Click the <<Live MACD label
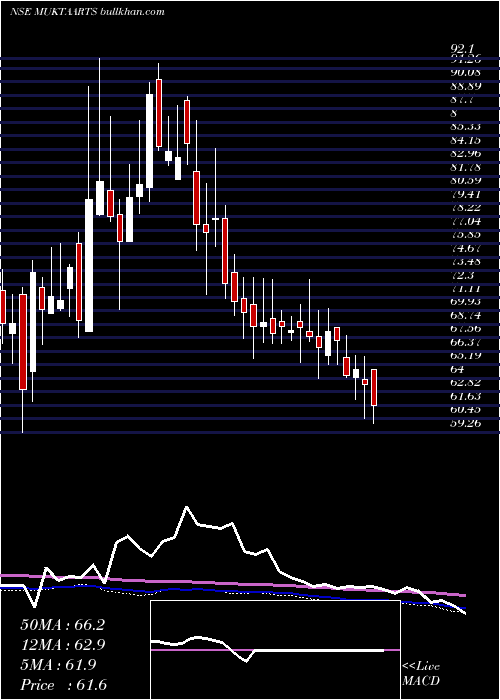The width and height of the screenshot is (500, 700). point(421,674)
